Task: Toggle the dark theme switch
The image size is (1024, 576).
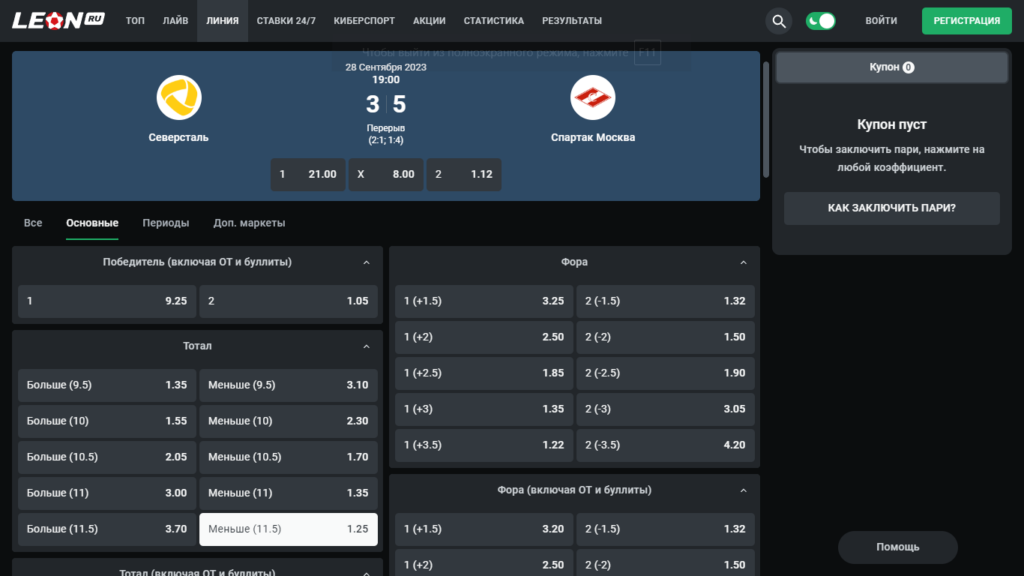Action: pyautogui.click(x=820, y=21)
